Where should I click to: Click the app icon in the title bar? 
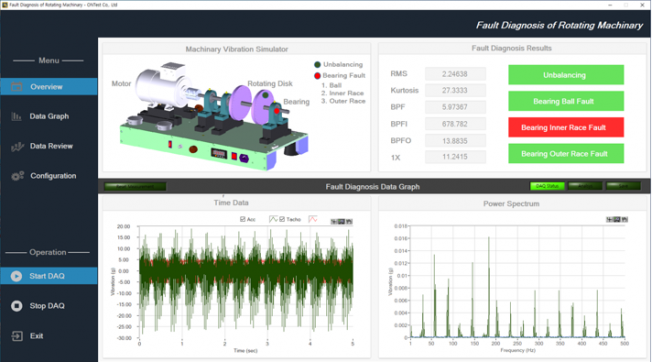click(5, 5)
